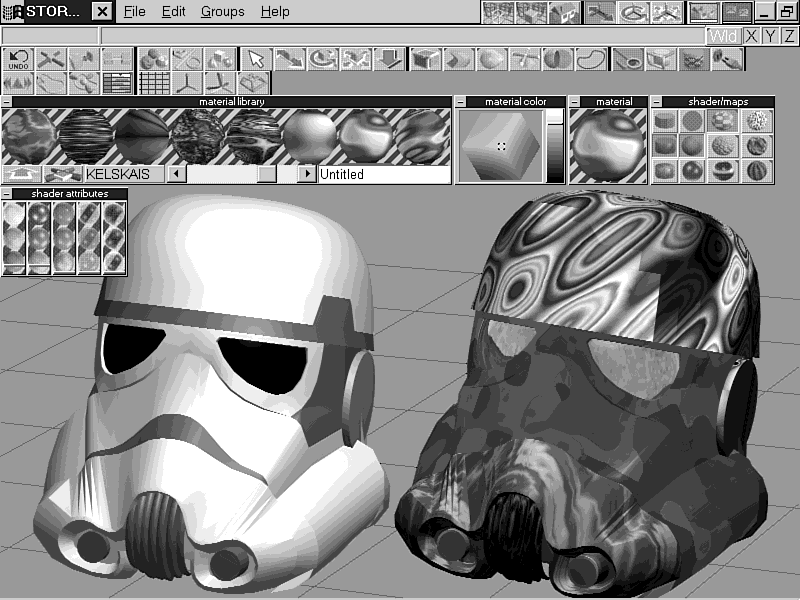Activate the Object Rotate tool
Viewport: 800px width, 600px height.
point(322,59)
